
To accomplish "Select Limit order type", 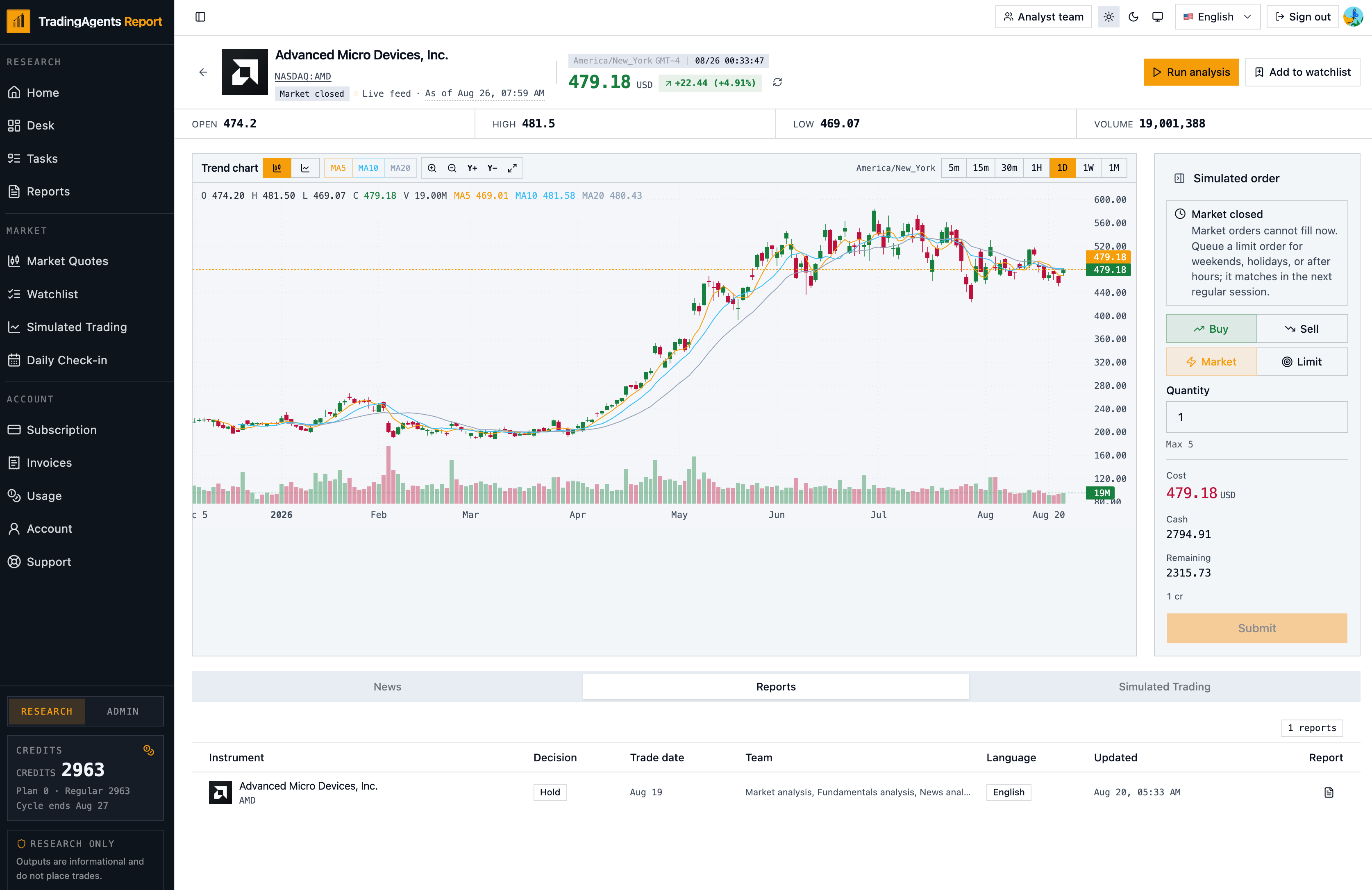I will point(1302,361).
